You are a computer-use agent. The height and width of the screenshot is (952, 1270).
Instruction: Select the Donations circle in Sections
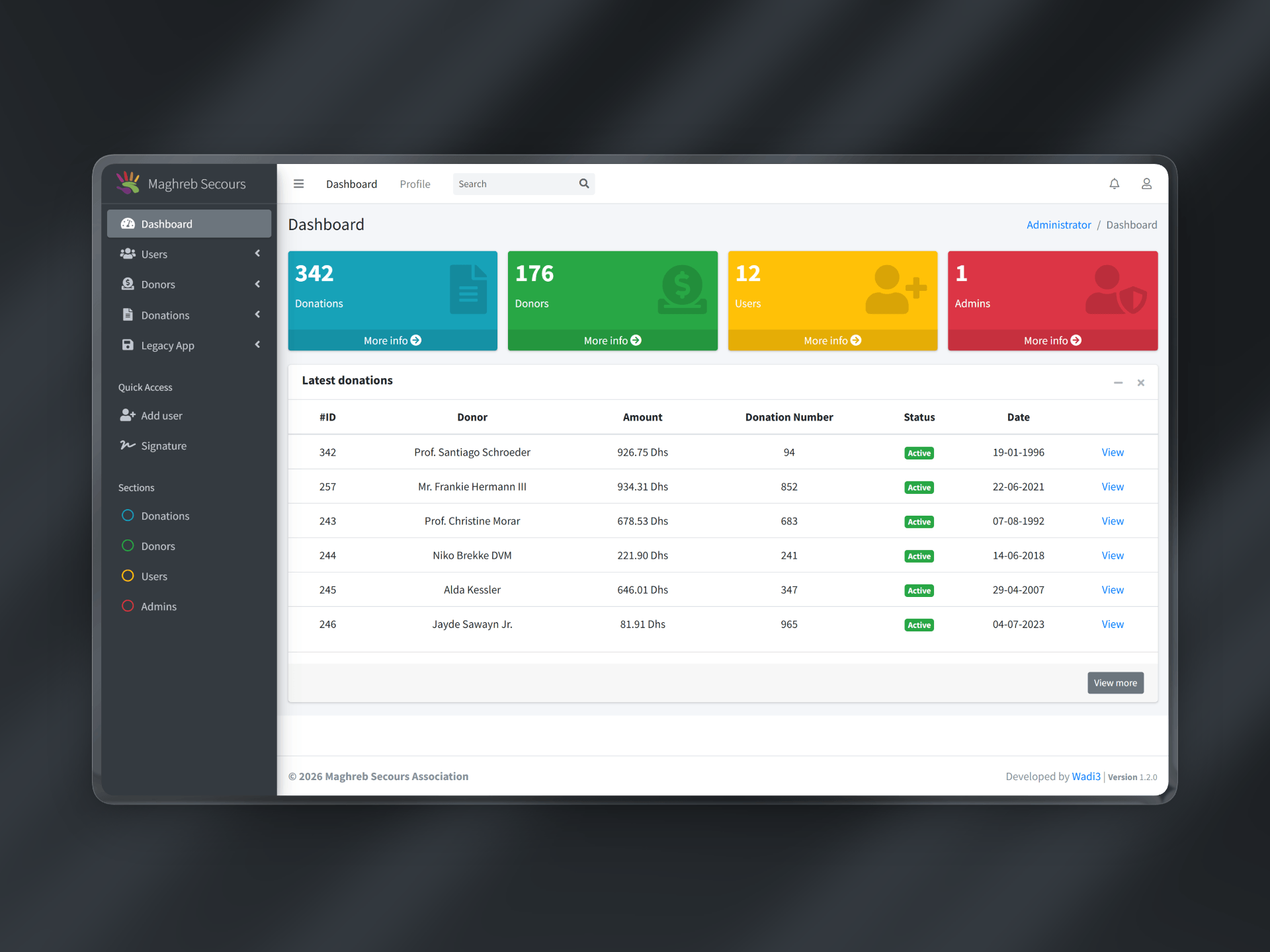click(x=128, y=516)
